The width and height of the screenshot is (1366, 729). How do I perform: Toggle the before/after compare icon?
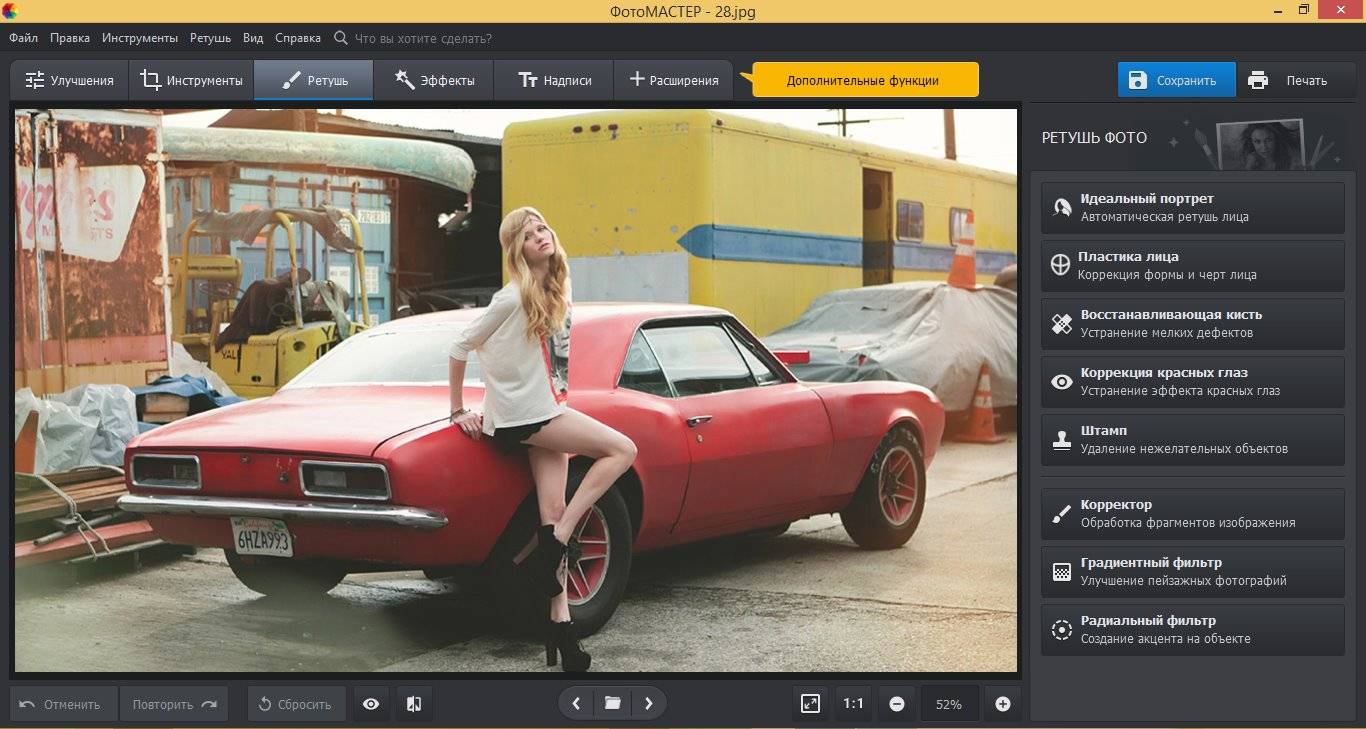[414, 704]
